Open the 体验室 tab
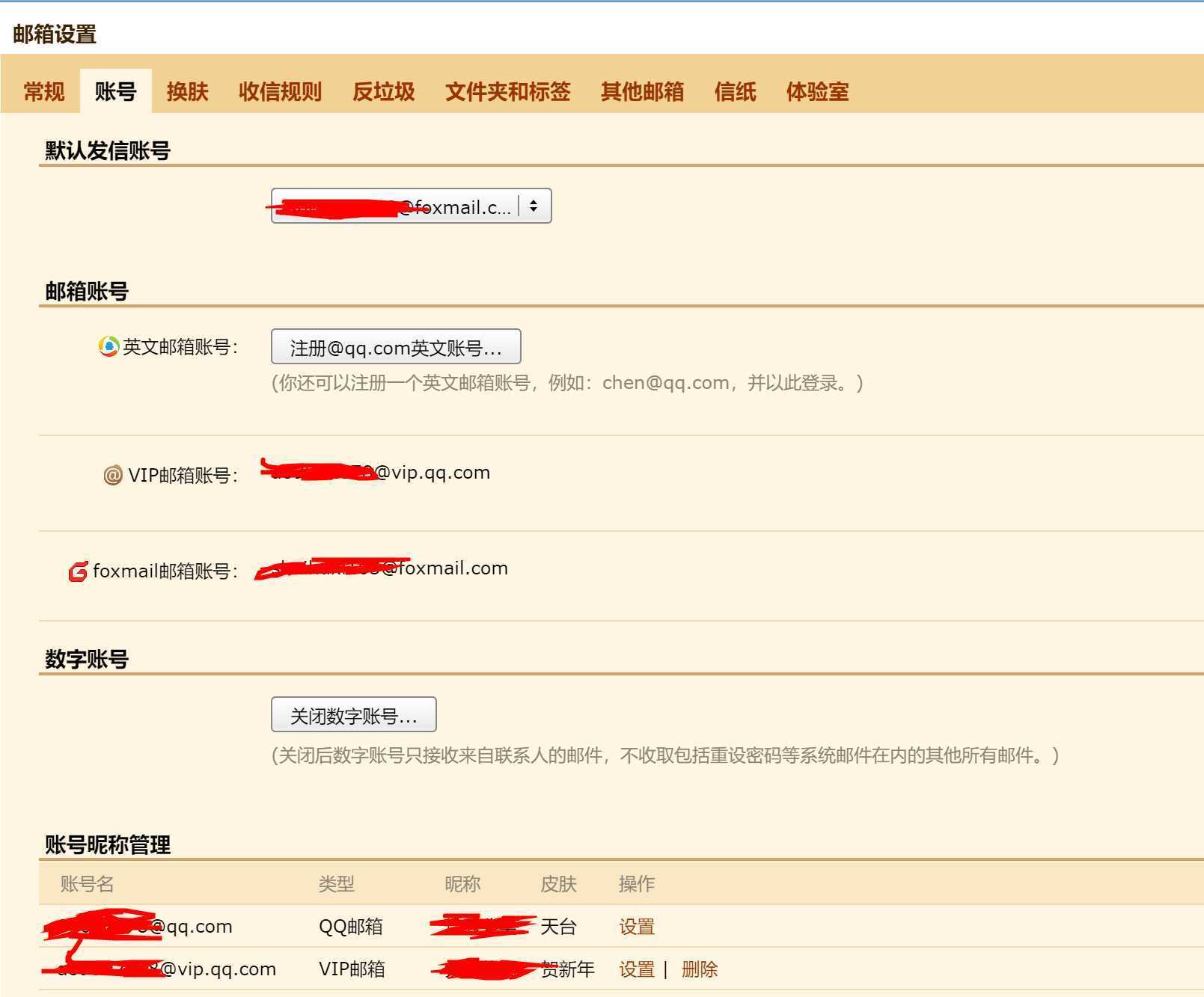Screen dimensions: 1204x997 (x=817, y=91)
